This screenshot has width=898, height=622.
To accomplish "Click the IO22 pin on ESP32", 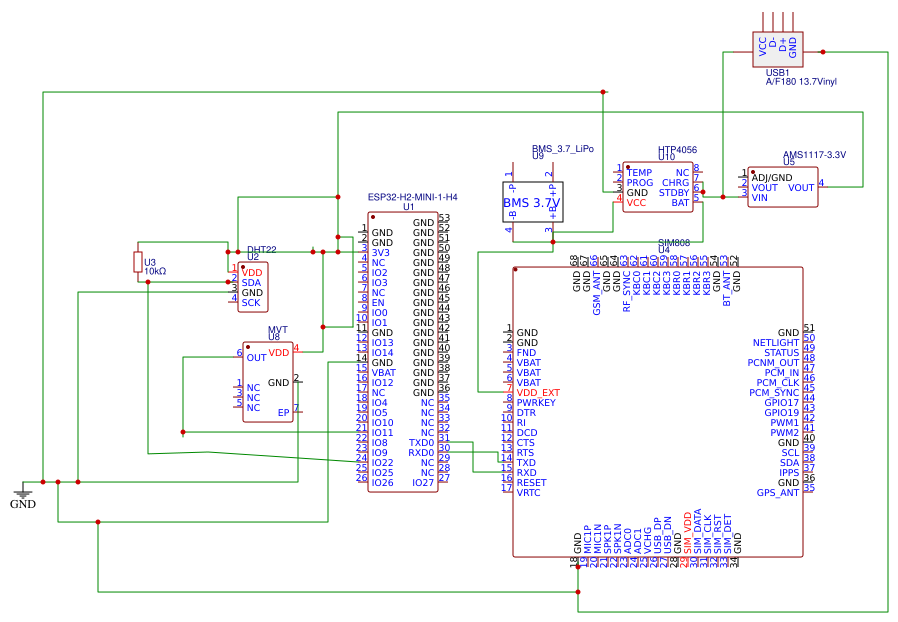I will click(x=383, y=463).
